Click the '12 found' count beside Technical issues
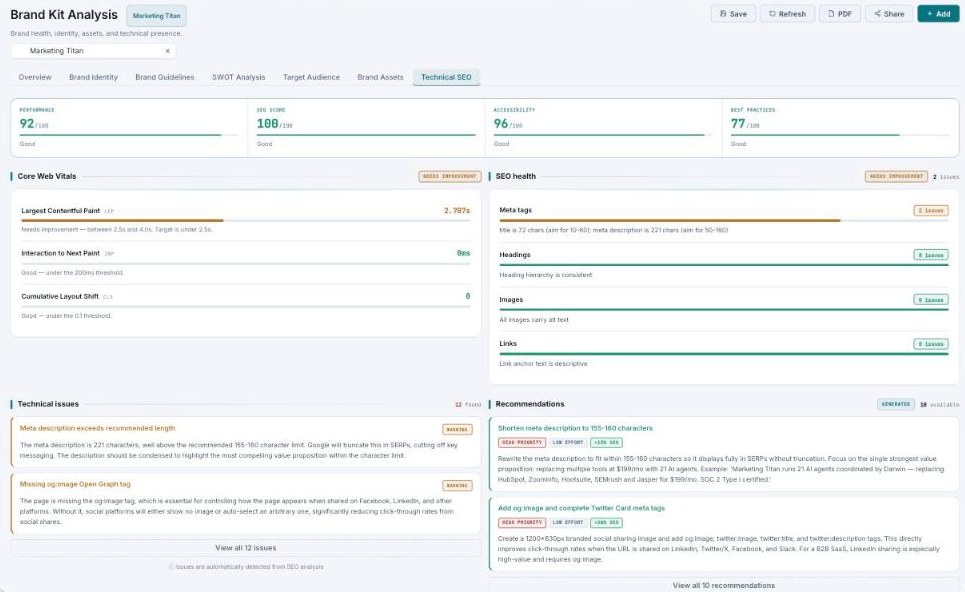This screenshot has width=965, height=592. click(468, 405)
